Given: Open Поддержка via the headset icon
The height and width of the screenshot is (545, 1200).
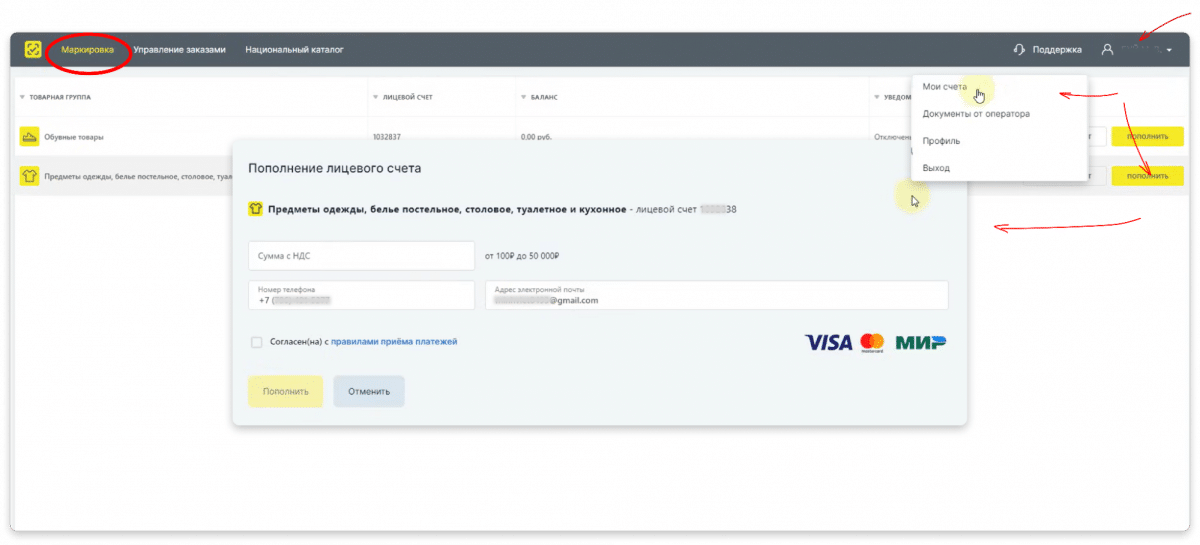Looking at the screenshot, I should pyautogui.click(x=1019, y=49).
